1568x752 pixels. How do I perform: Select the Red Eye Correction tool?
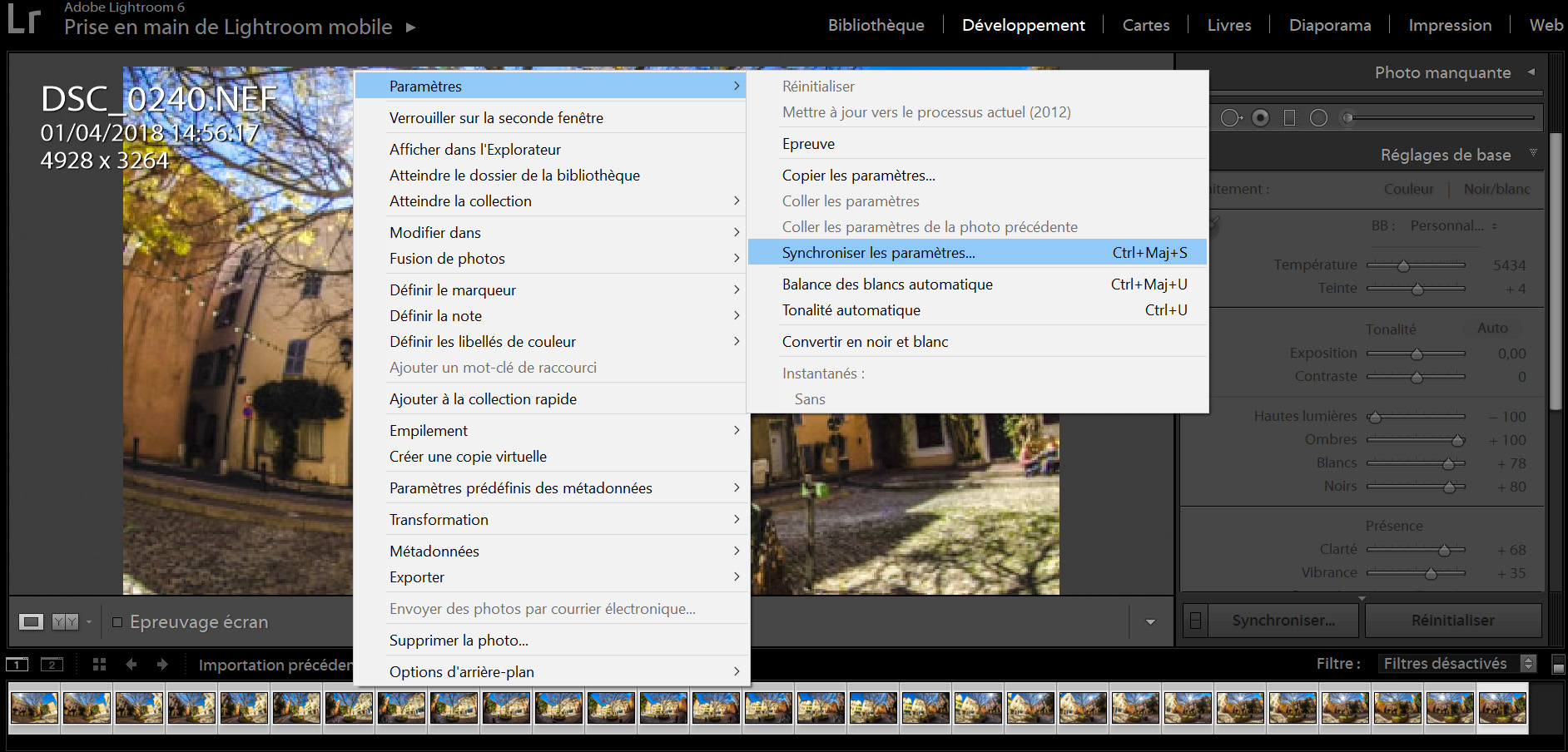(x=1261, y=118)
